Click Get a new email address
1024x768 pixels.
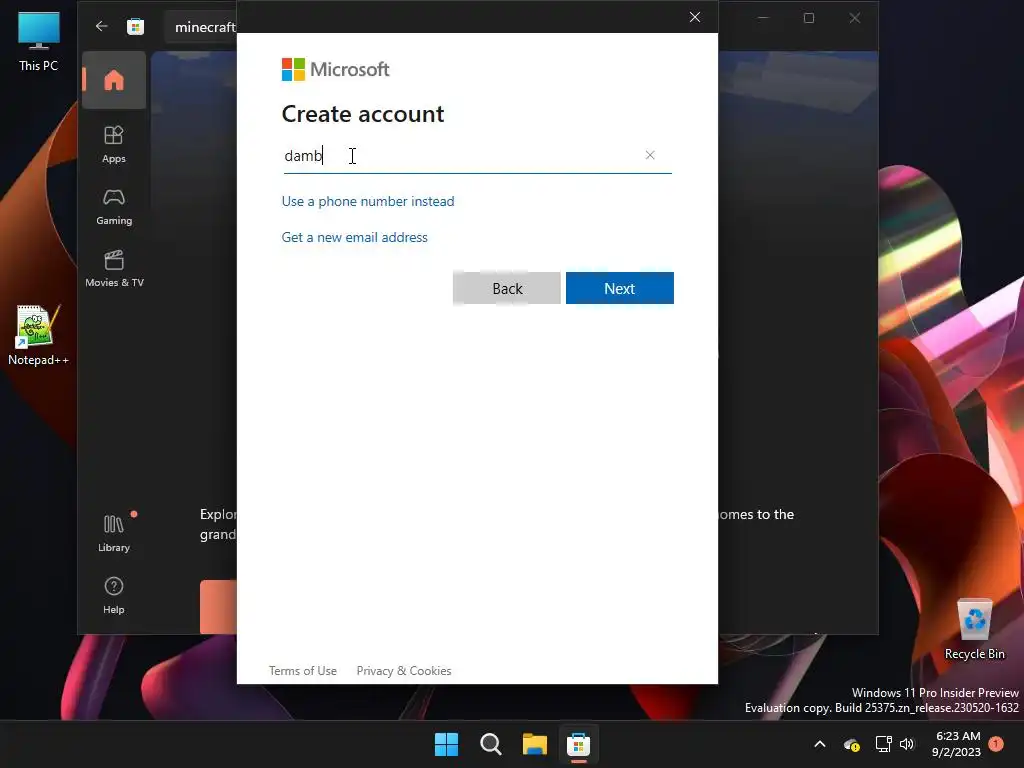point(355,237)
